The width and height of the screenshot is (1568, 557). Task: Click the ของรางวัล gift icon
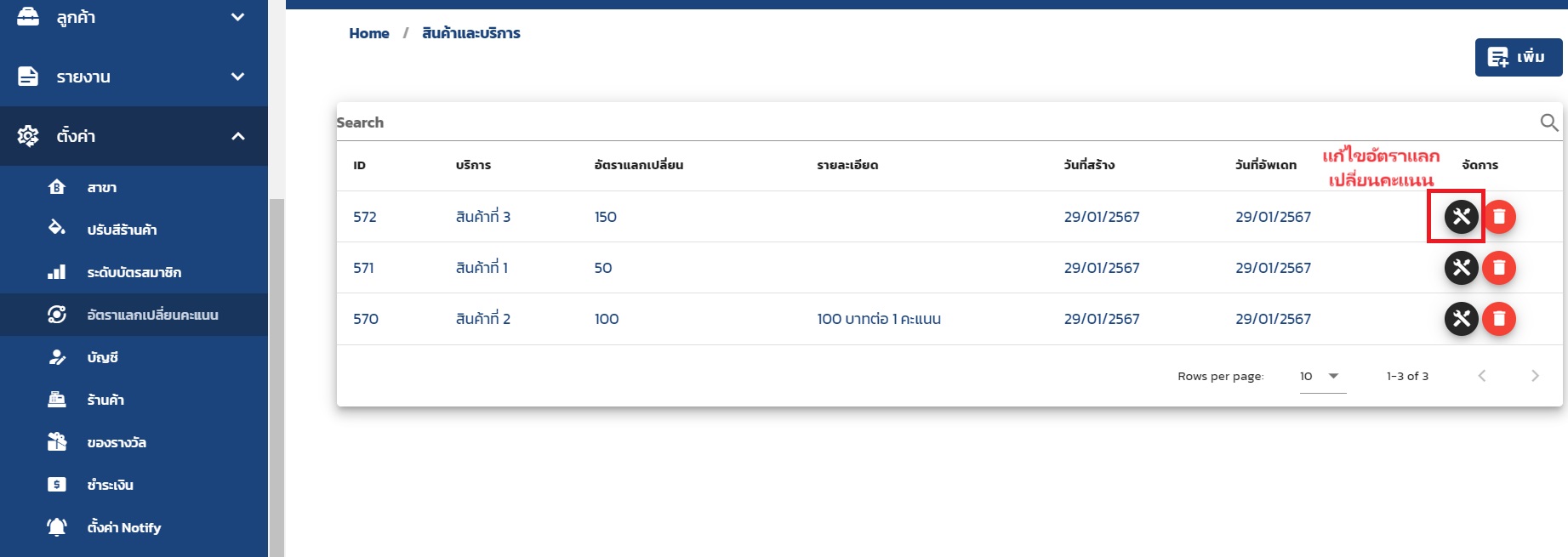(x=57, y=442)
